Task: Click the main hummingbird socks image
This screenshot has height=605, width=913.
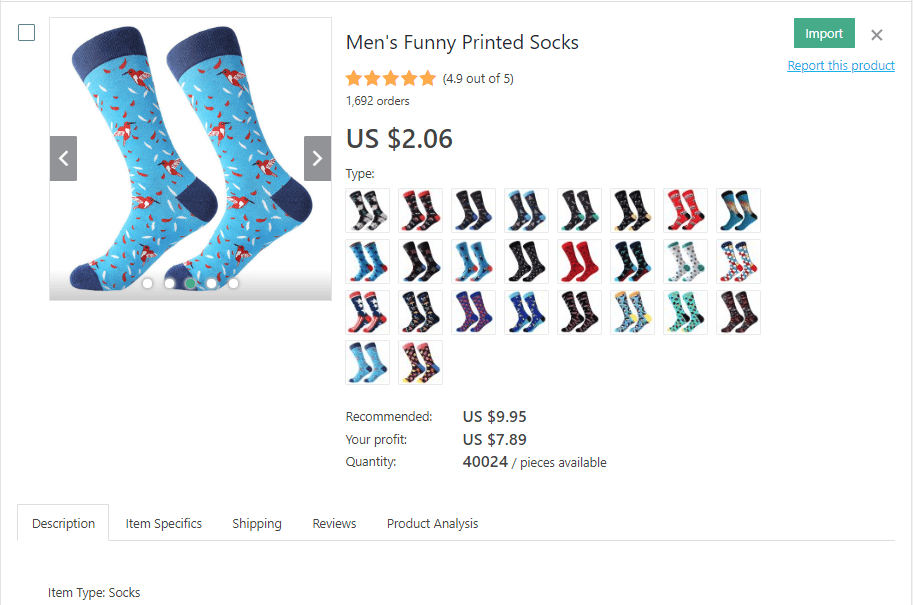Action: click(190, 150)
